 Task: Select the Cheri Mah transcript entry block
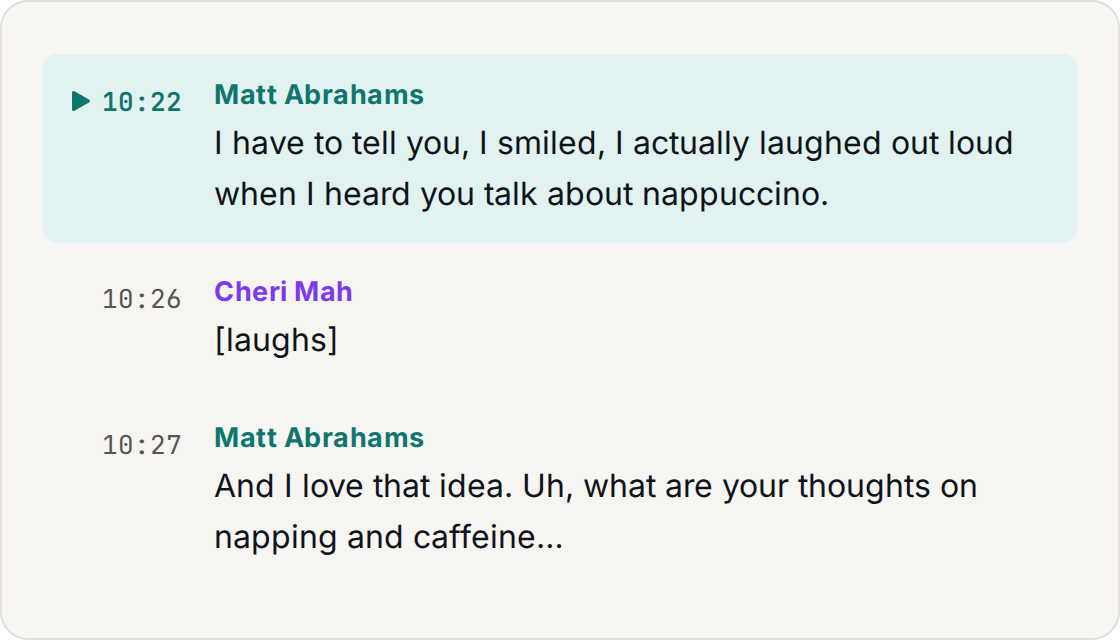pyautogui.click(x=560, y=319)
